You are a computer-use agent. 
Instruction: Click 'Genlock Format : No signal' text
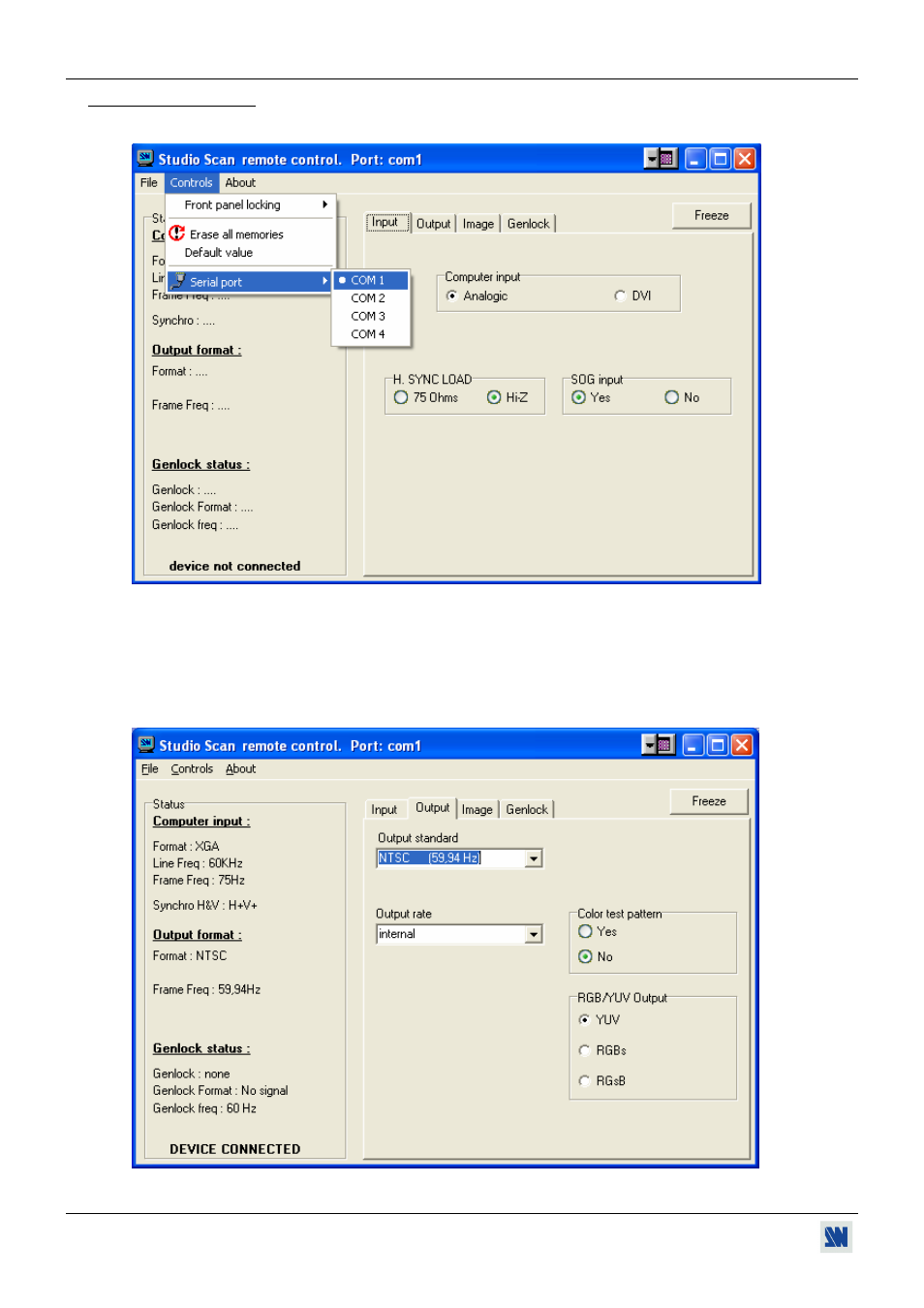pos(221,1091)
